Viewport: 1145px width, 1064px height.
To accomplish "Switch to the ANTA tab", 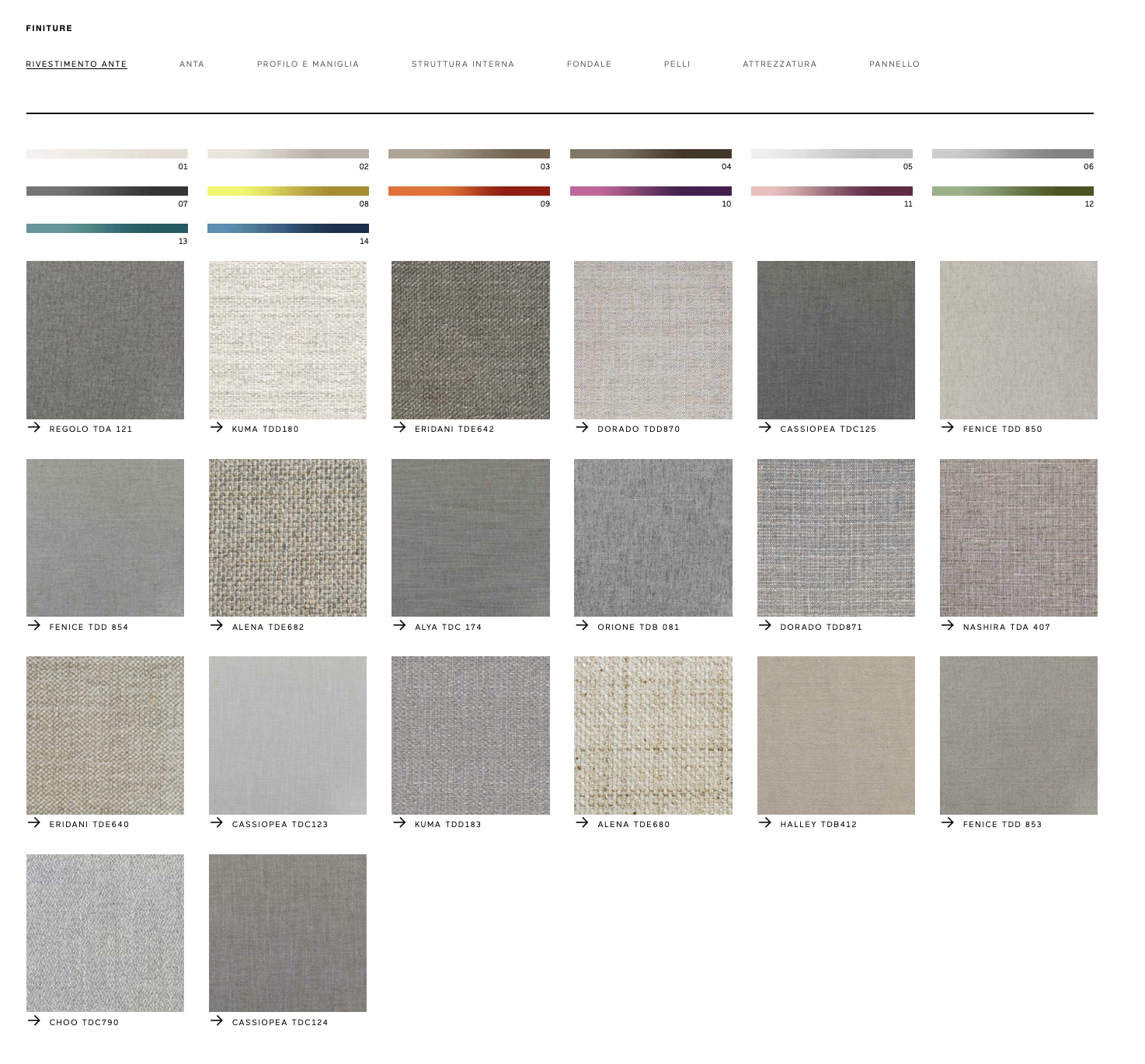I will coord(192,64).
